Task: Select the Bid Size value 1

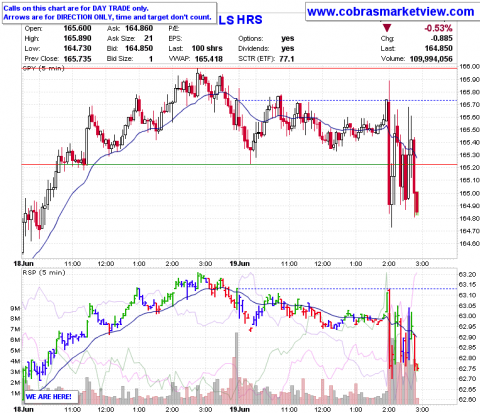Action: click(151, 59)
